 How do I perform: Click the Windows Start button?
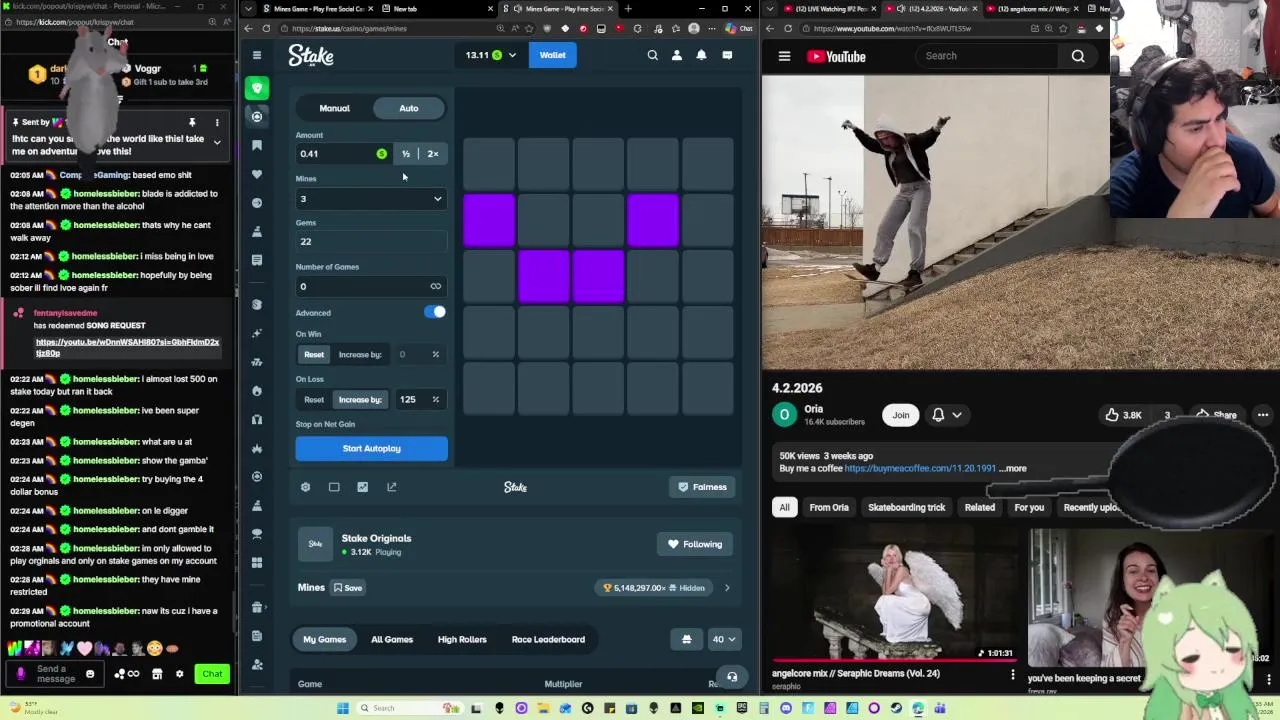pos(343,708)
